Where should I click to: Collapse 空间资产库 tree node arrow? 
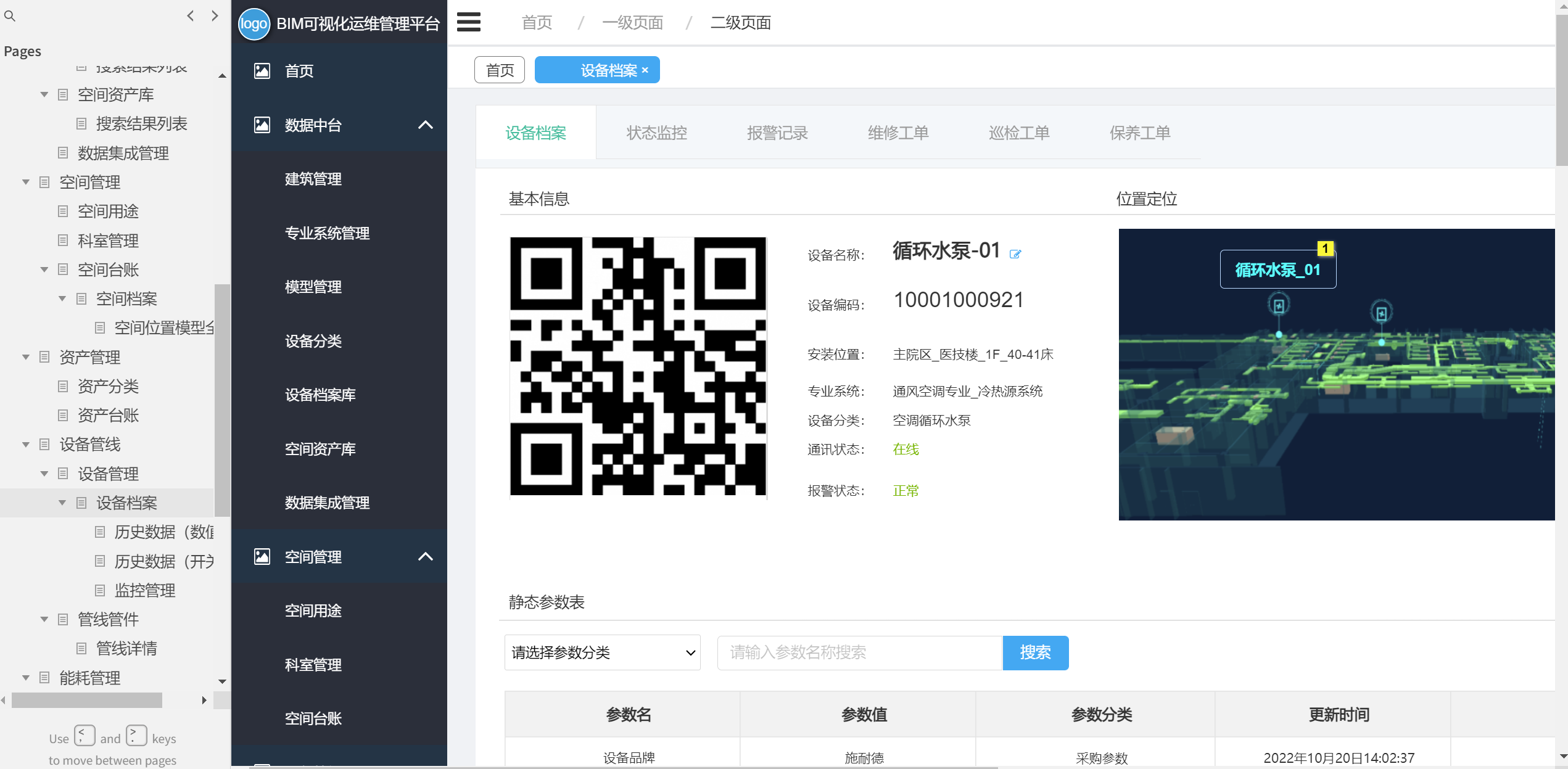(44, 94)
